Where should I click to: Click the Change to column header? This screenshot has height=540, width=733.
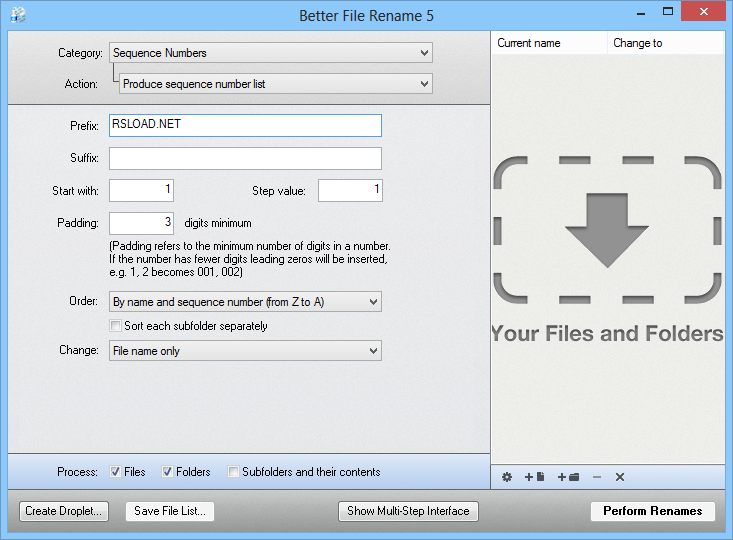tap(666, 43)
